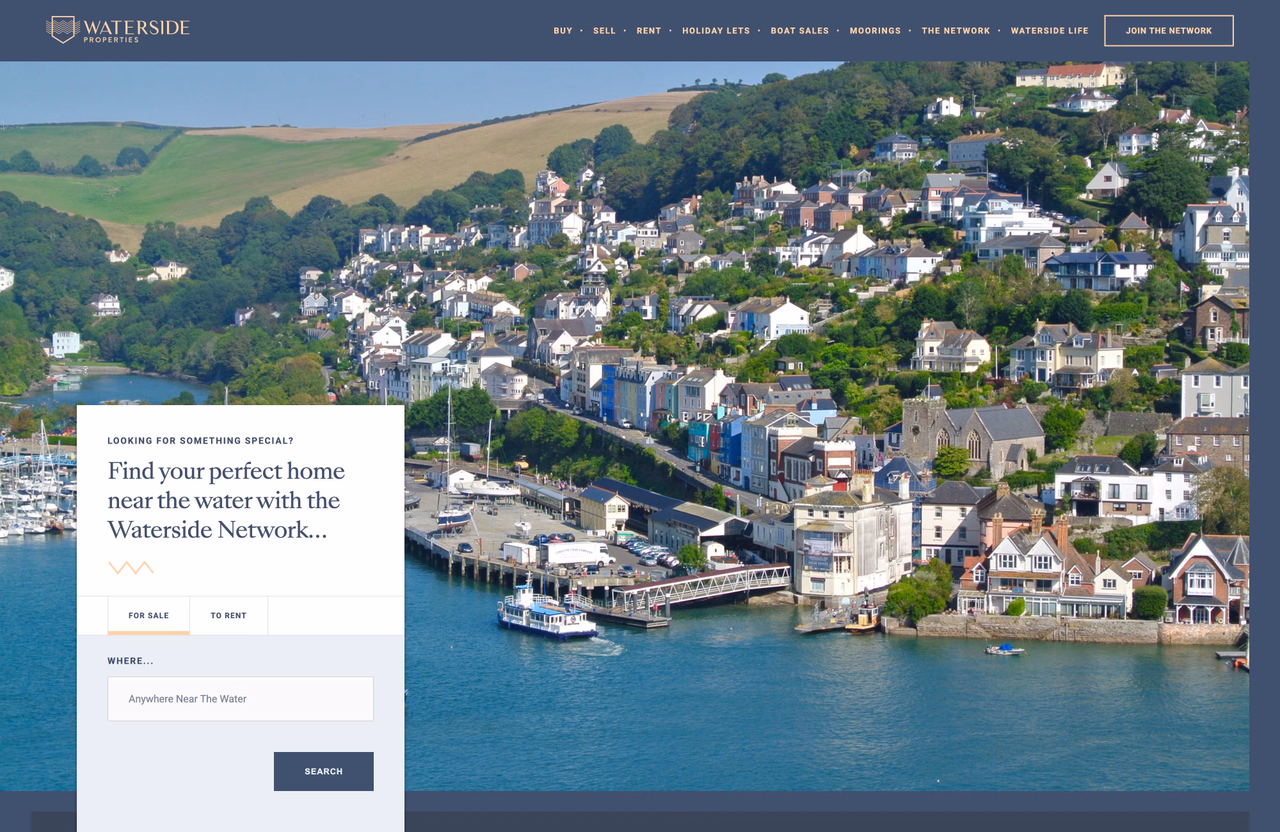Click the 'Find your perfect home' heading
Viewport: 1280px width, 832px height.
[x=226, y=500]
